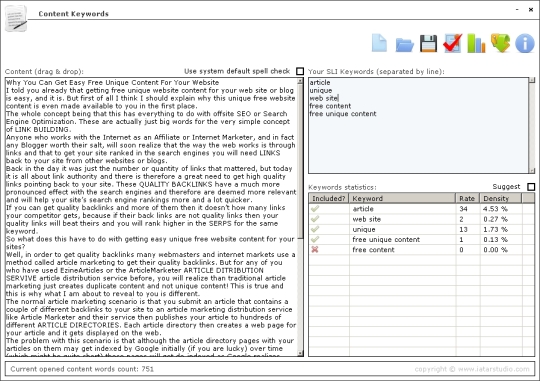This screenshot has width=540, height=381.
Task: Click the green check for unique row
Action: 315,229
